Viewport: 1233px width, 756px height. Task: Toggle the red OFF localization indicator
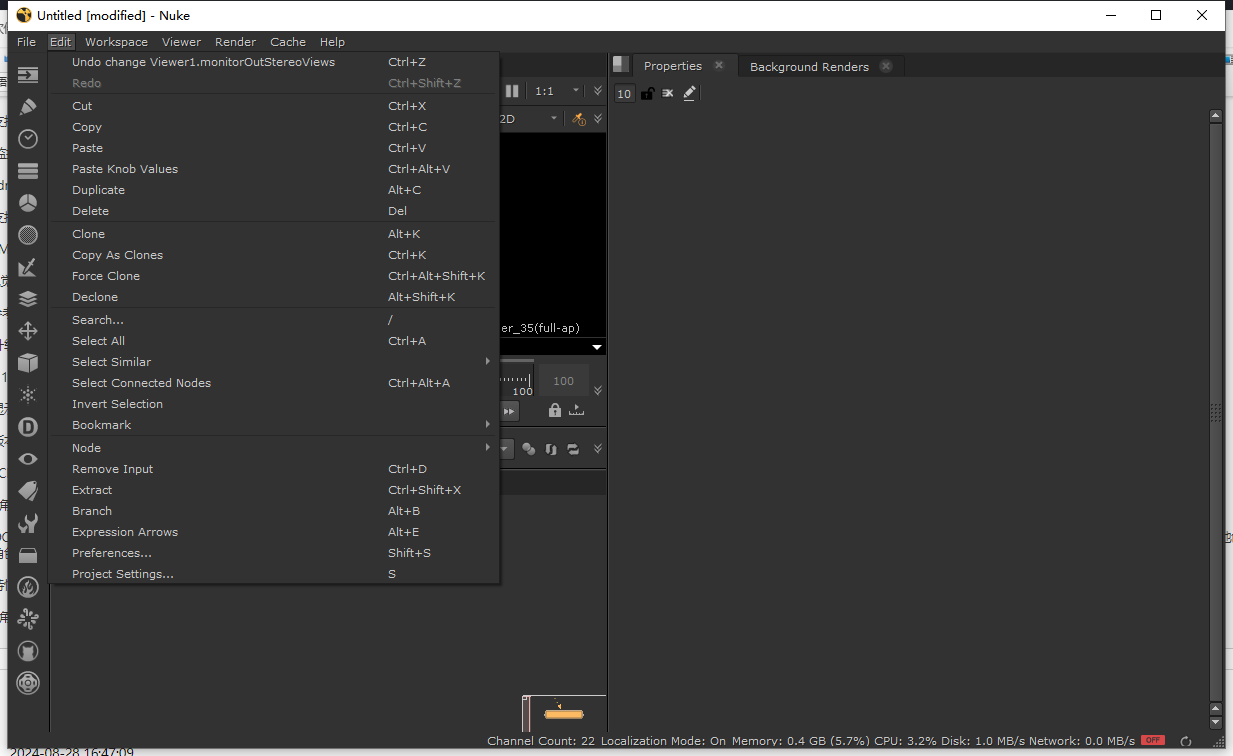pos(1153,740)
